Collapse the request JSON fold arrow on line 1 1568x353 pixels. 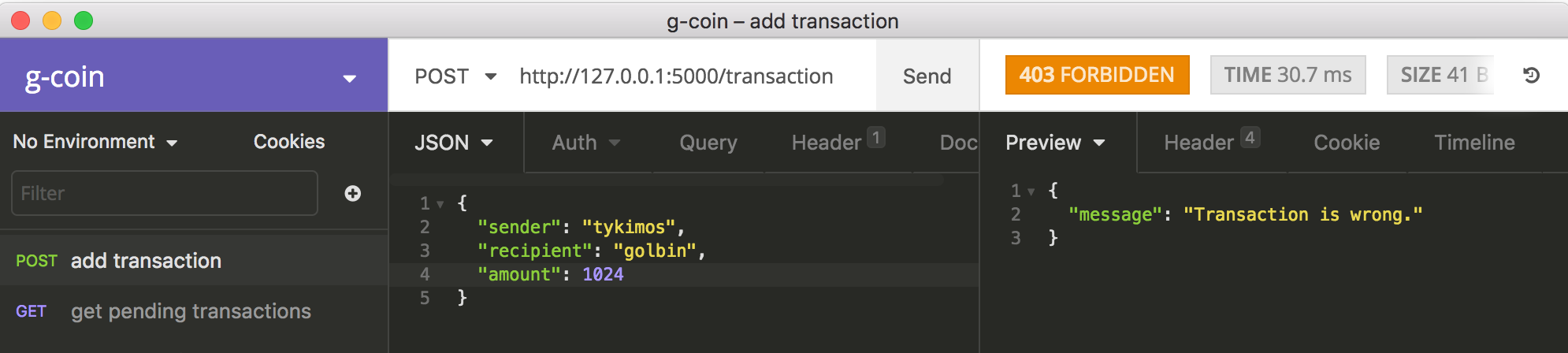tap(440, 204)
